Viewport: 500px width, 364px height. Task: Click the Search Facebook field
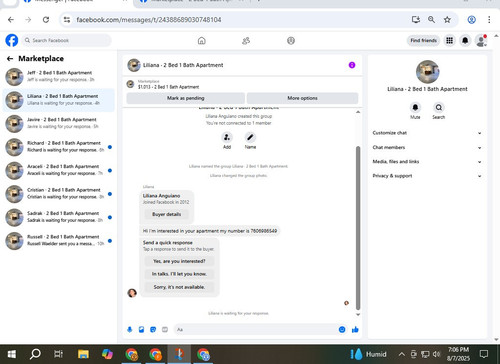67,40
